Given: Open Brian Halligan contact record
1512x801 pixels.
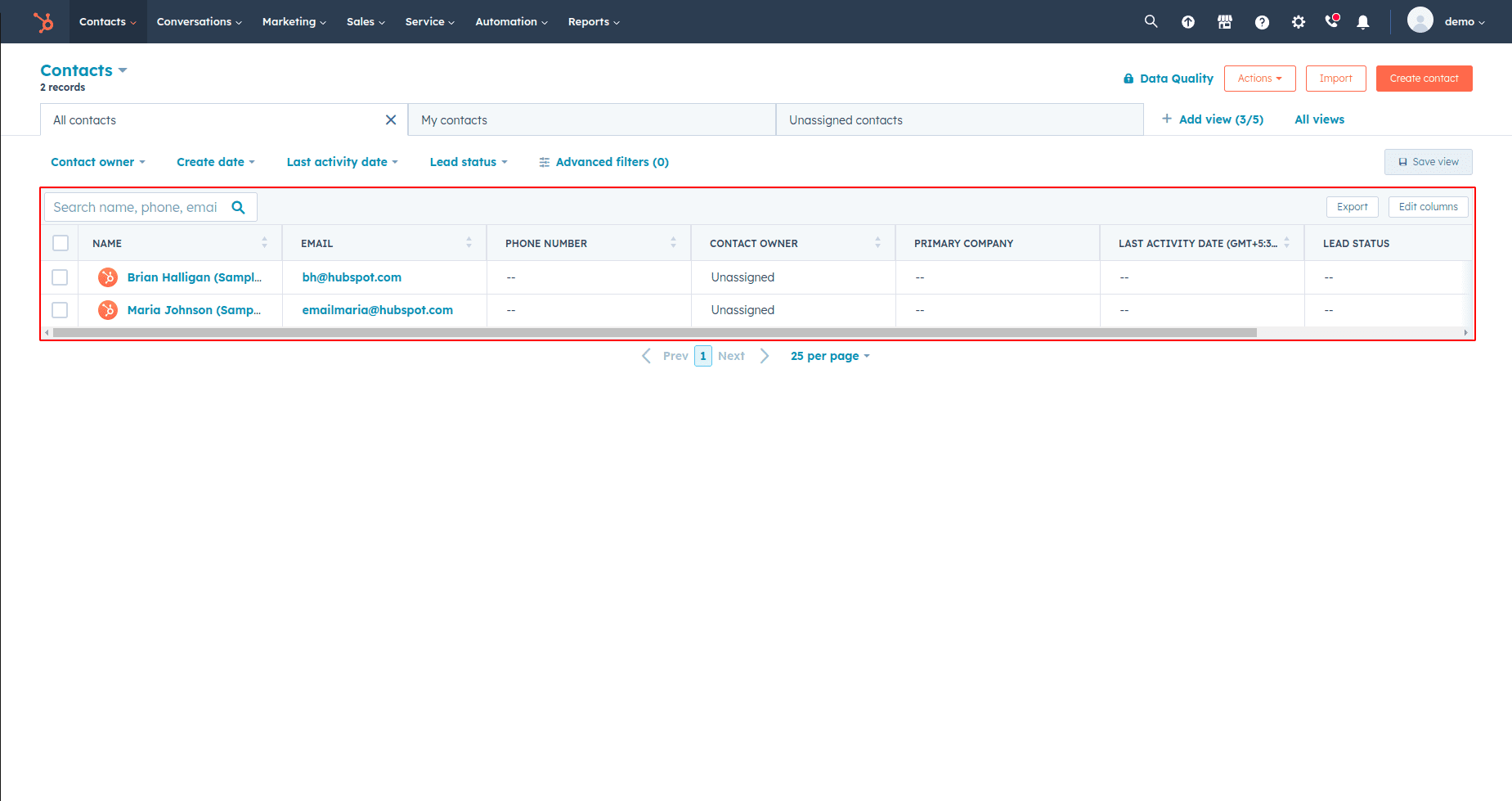Looking at the screenshot, I should pyautogui.click(x=195, y=277).
